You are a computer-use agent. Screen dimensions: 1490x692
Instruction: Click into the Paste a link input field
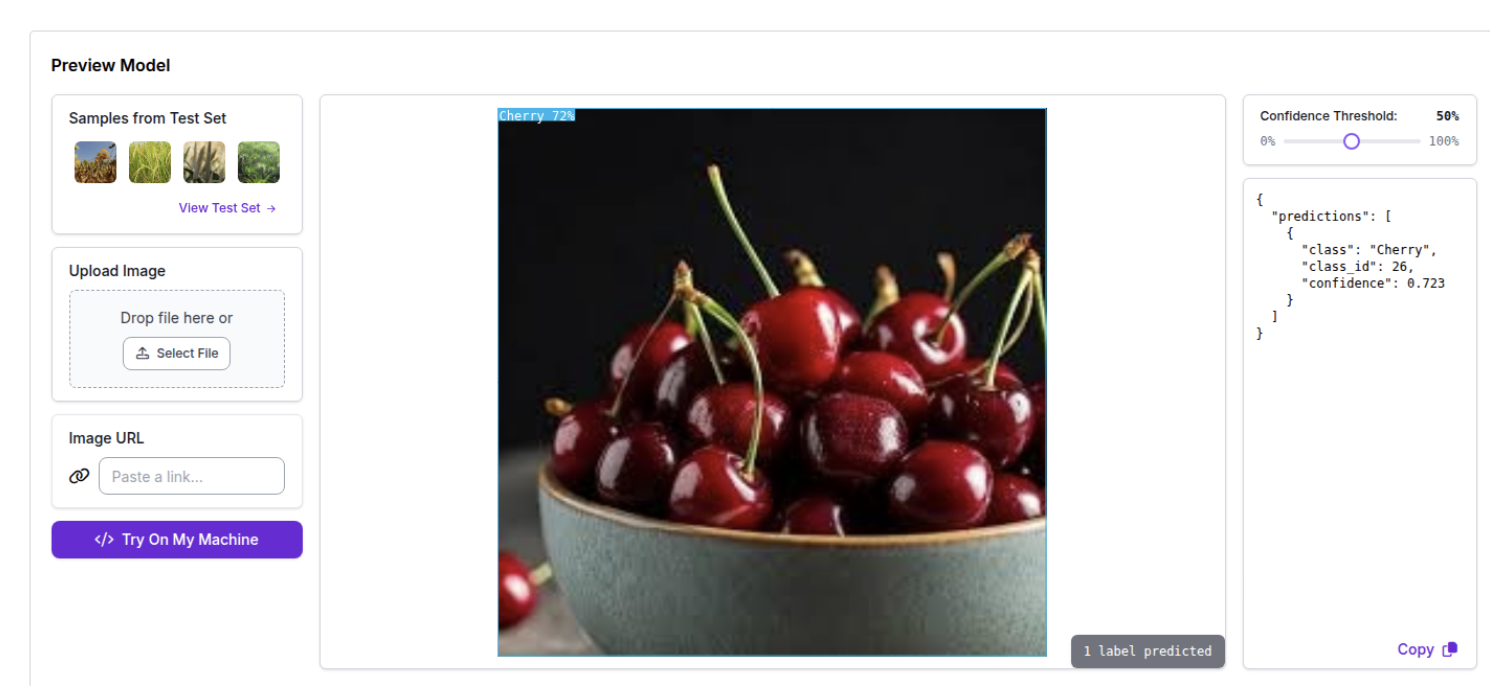[x=192, y=476]
